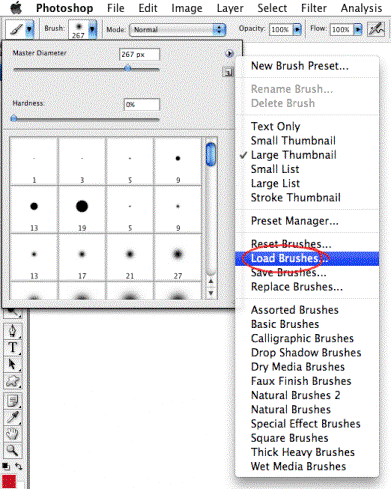
Task: Choose Save Brushes menu item
Action: pyautogui.click(x=307, y=273)
